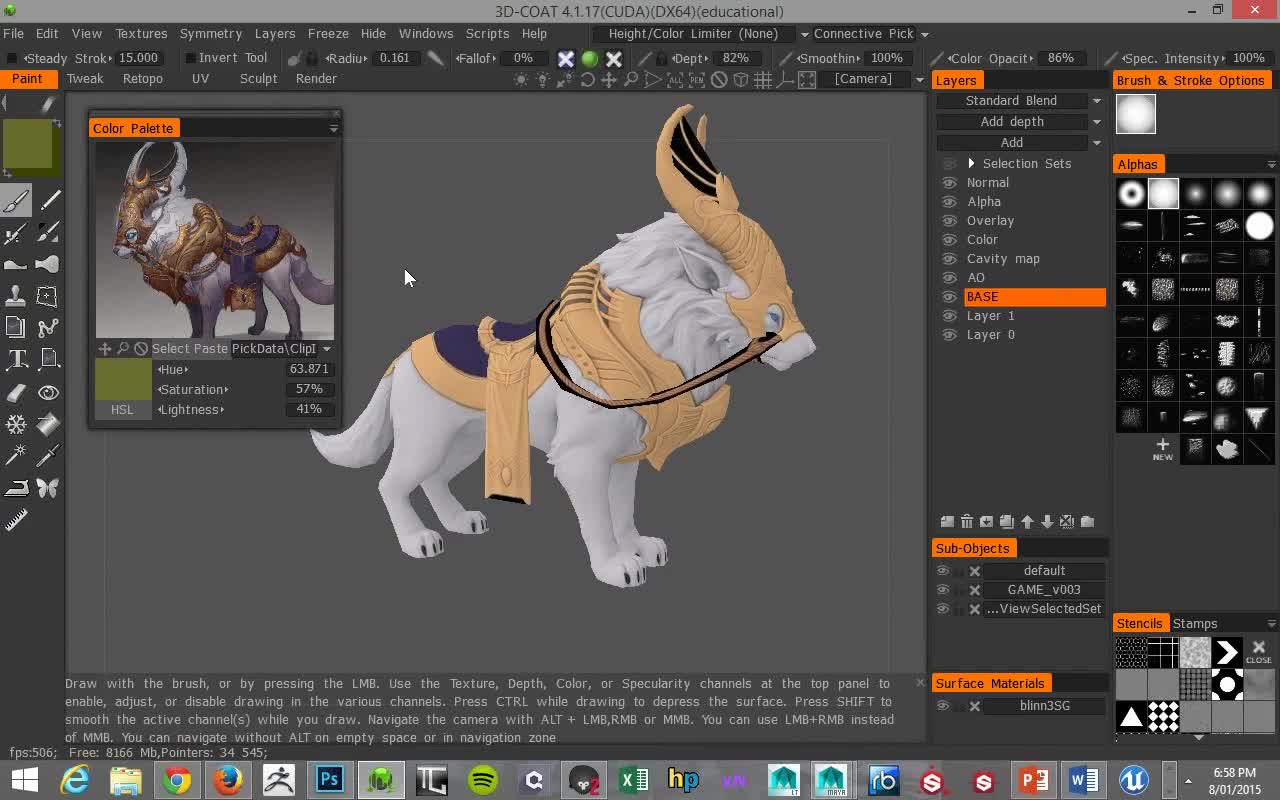This screenshot has width=1280, height=800.
Task: Select the Brush tool in left toolbar
Action: click(x=16, y=201)
